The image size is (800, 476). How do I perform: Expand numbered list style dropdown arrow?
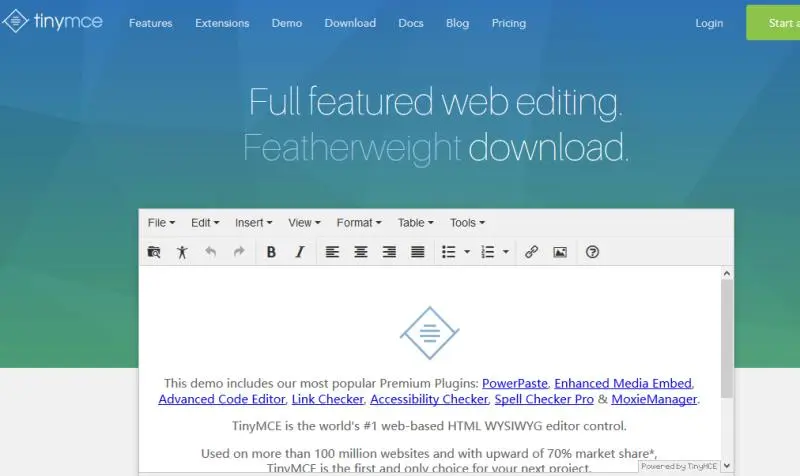point(506,252)
